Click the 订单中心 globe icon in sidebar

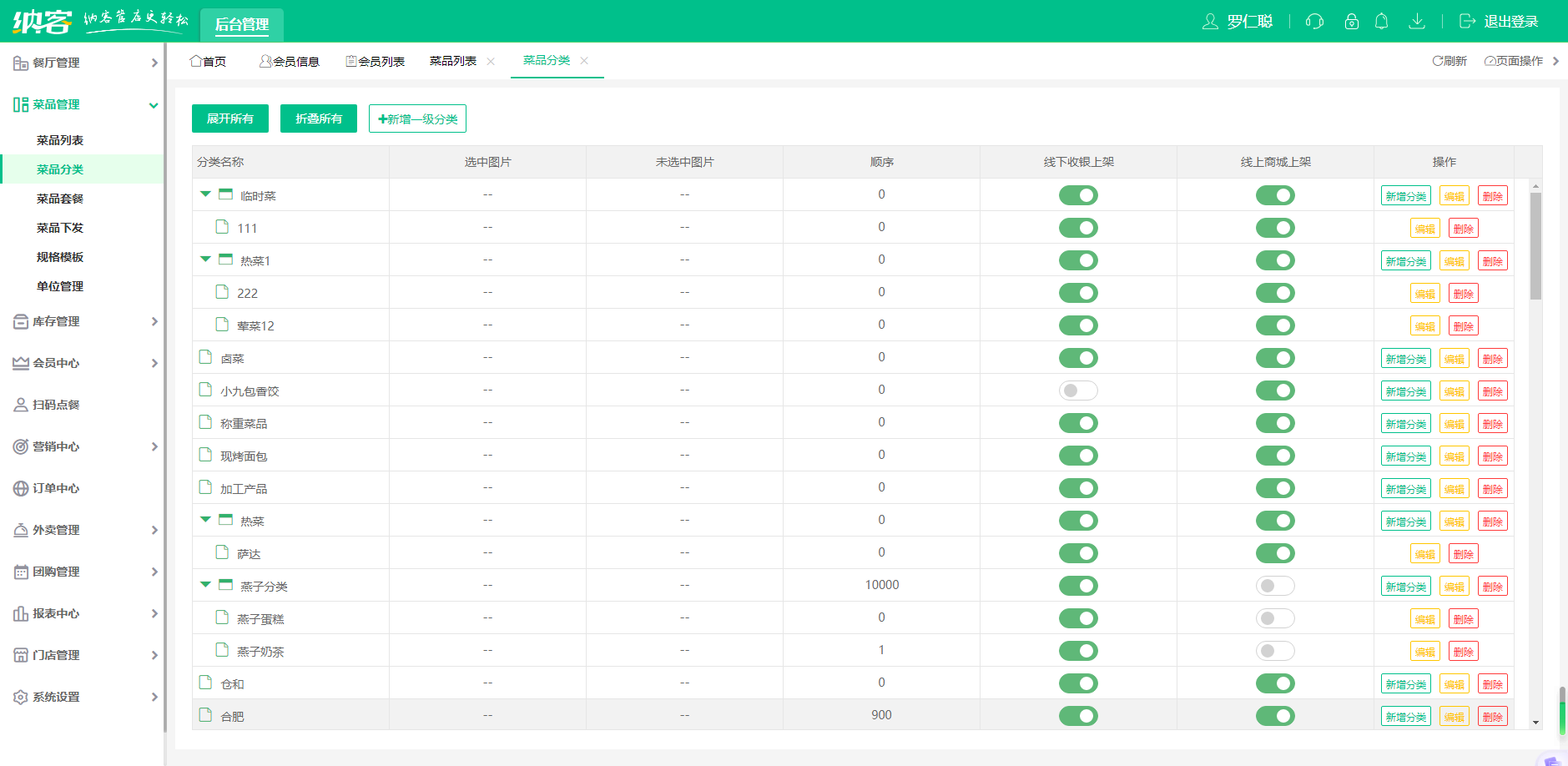[x=21, y=488]
